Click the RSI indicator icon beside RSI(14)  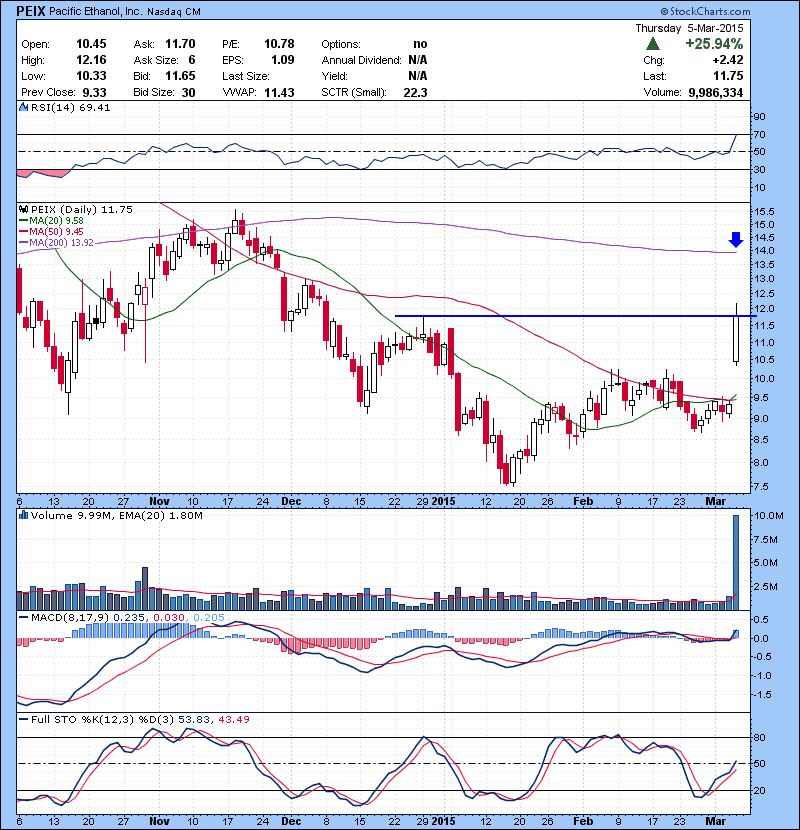click(x=24, y=107)
